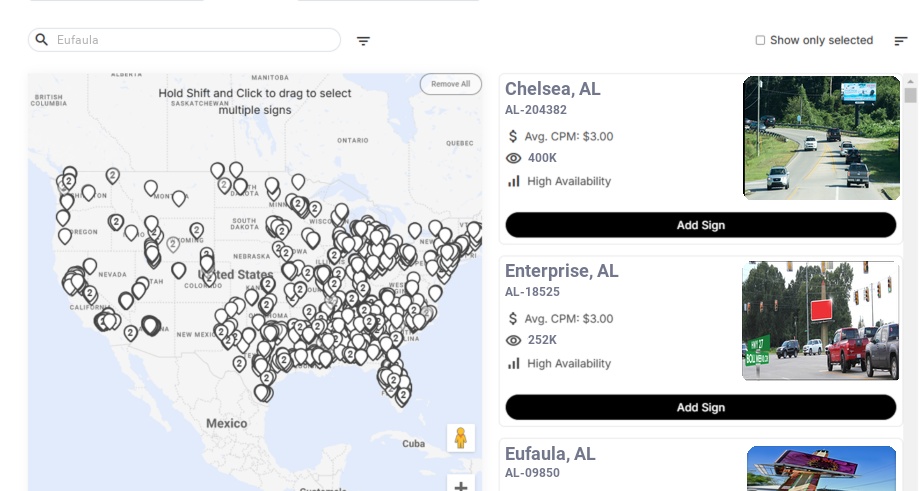
Task: Add the Enterprise, AL sign
Action: point(700,407)
